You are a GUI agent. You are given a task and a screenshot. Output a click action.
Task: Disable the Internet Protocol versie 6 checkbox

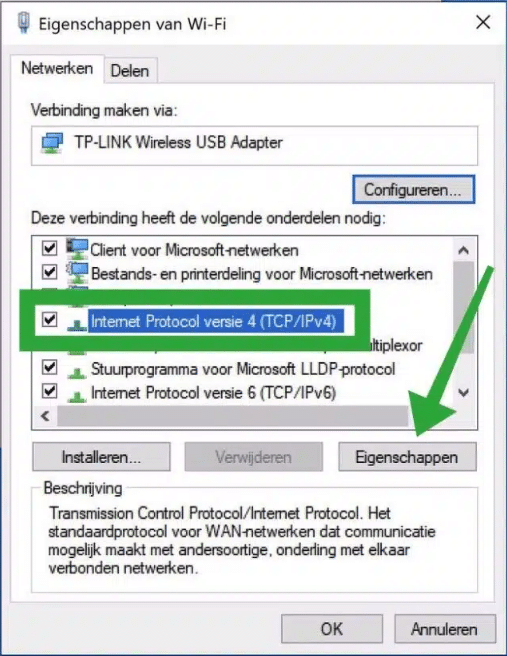[49, 392]
